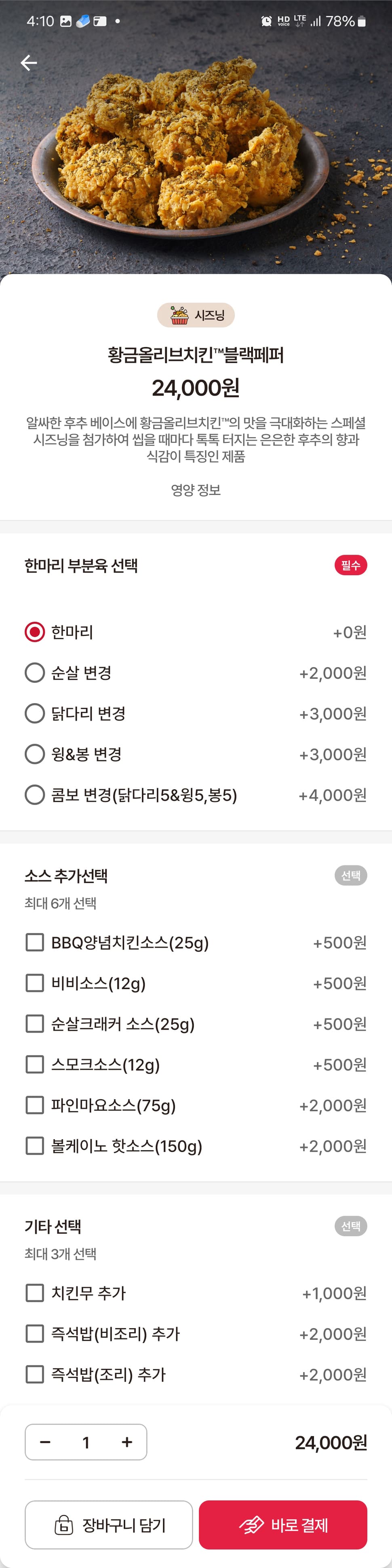
Task: Open the 영양 정보 nutrition link
Action: (196, 490)
